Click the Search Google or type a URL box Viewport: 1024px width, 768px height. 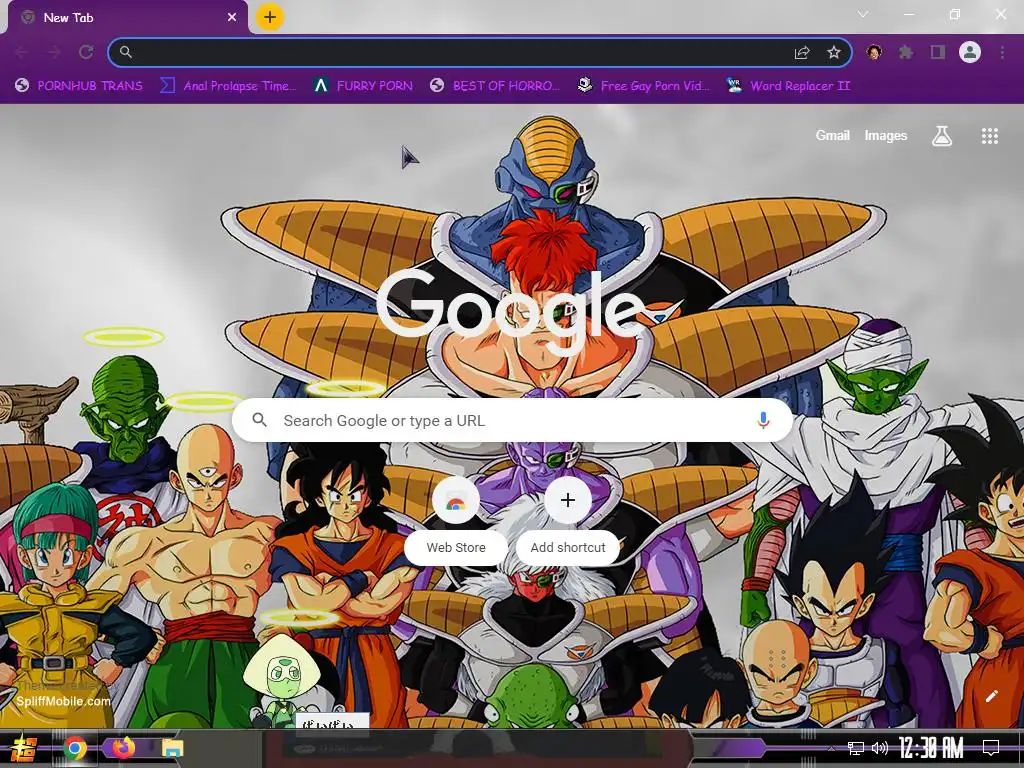click(513, 421)
